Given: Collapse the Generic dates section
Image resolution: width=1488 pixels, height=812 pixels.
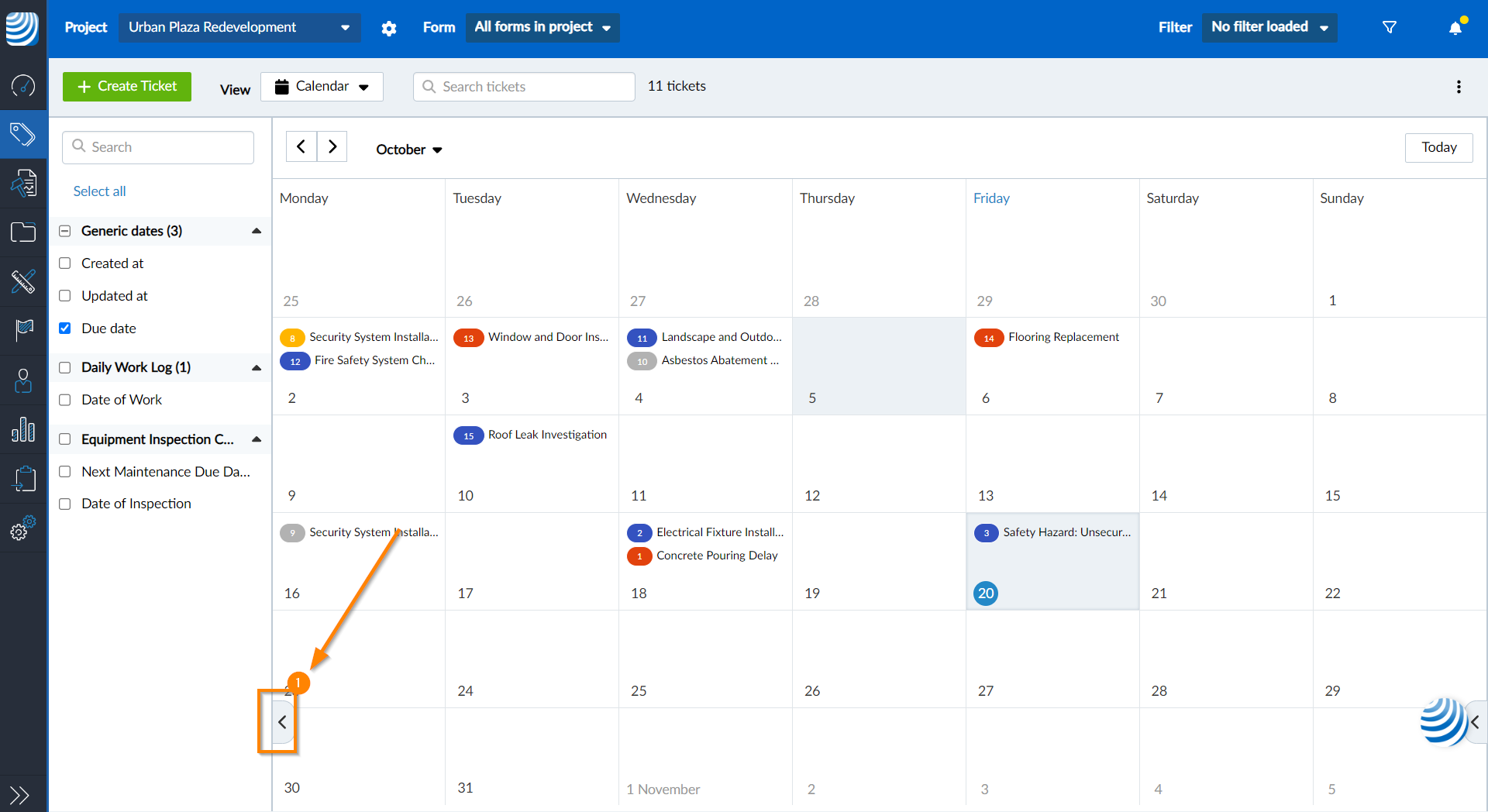Looking at the screenshot, I should [257, 231].
